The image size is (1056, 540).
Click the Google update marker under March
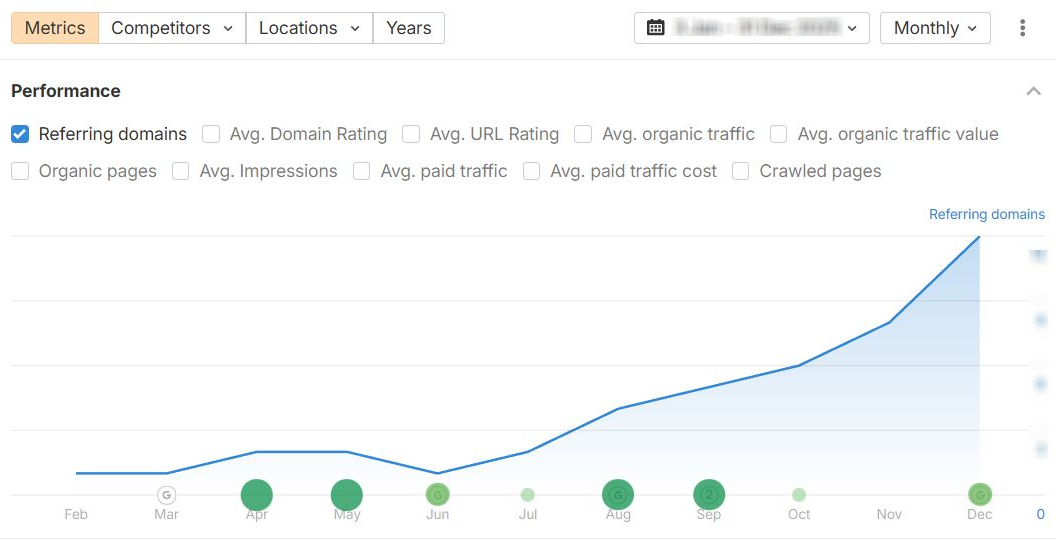tap(167, 495)
